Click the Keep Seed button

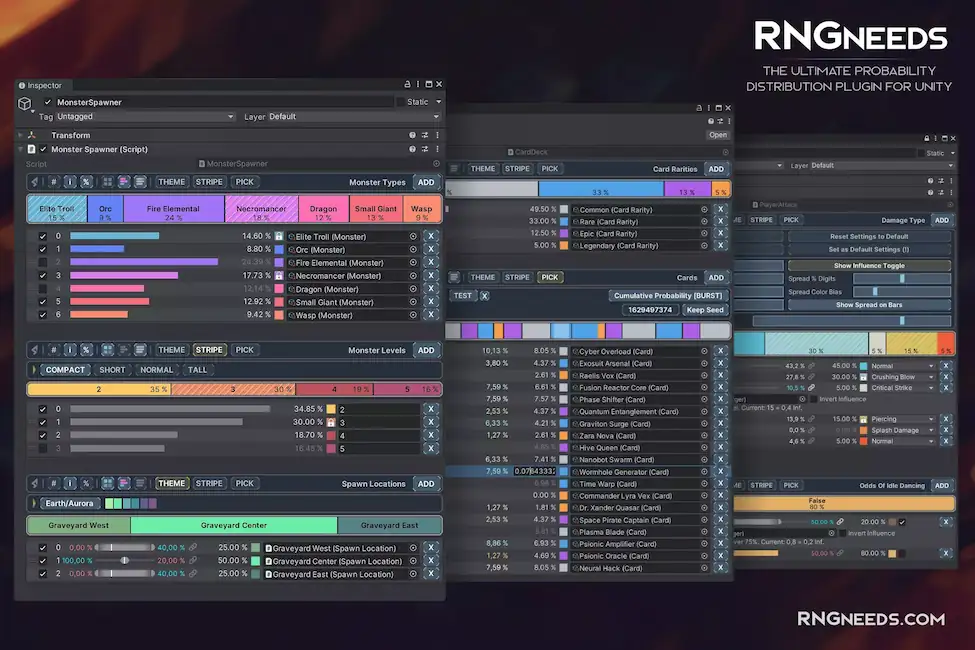coord(704,310)
